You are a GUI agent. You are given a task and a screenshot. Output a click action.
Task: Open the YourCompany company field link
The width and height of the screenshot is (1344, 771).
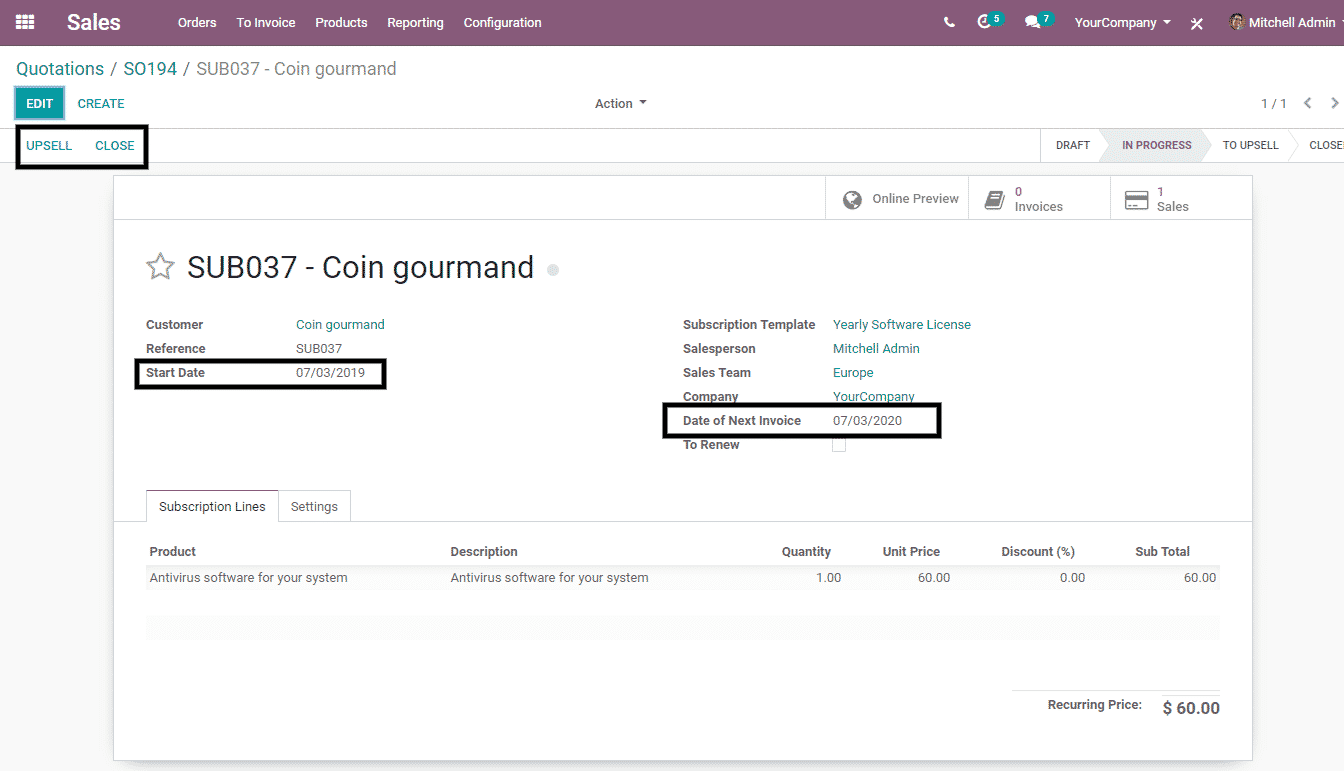[x=874, y=397]
